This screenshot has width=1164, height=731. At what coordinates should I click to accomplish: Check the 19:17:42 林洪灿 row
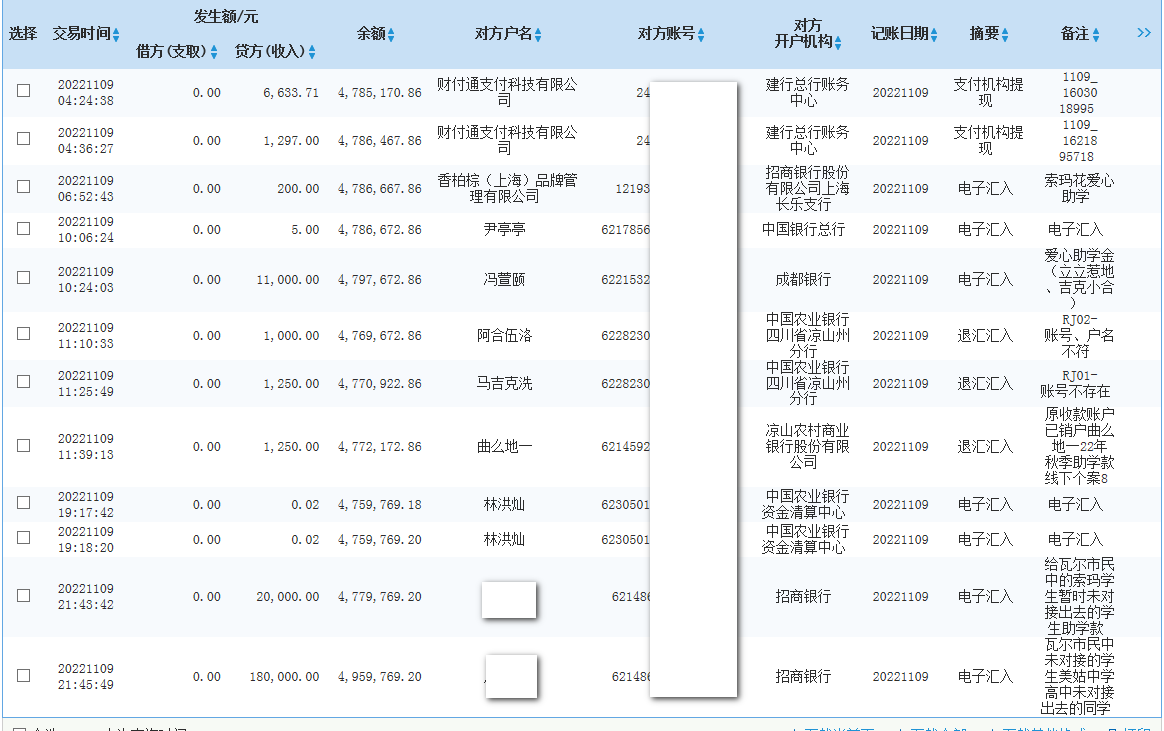[x=24, y=502]
